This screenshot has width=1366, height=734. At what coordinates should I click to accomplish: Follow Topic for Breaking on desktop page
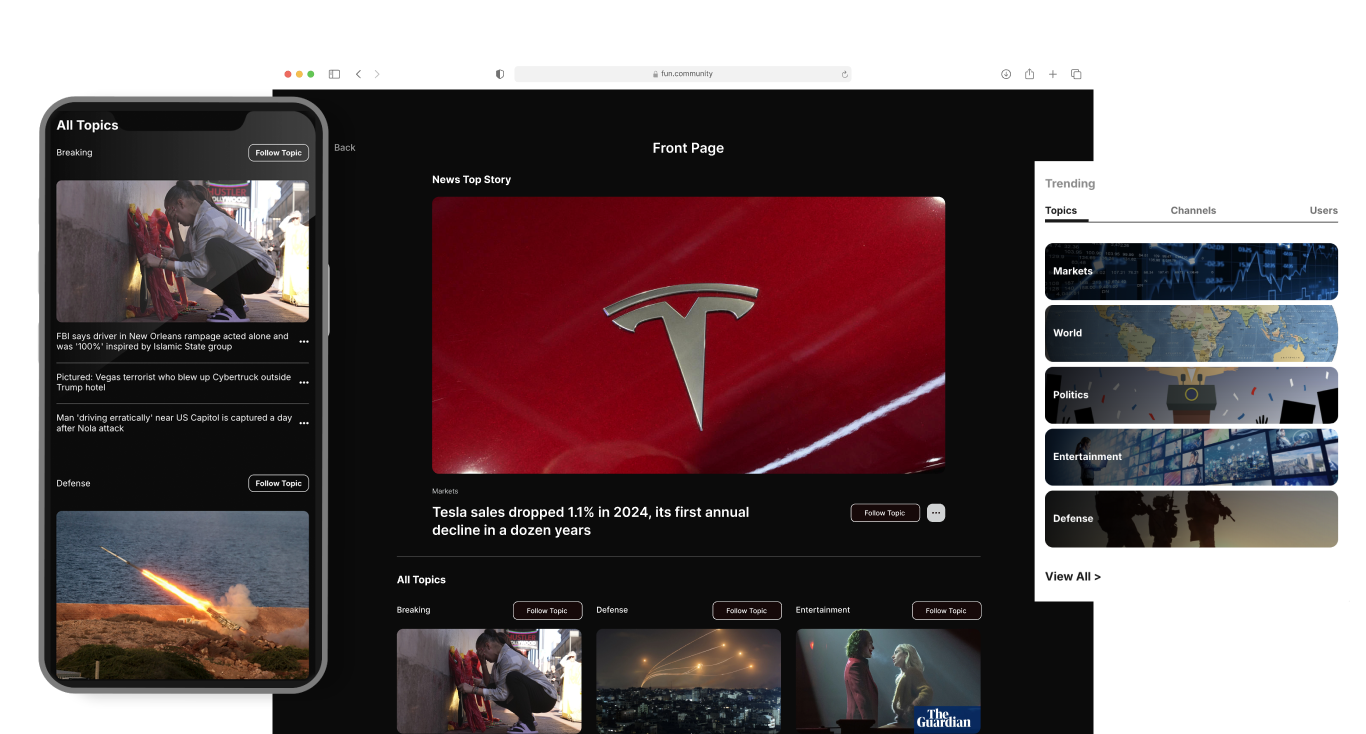(x=547, y=610)
